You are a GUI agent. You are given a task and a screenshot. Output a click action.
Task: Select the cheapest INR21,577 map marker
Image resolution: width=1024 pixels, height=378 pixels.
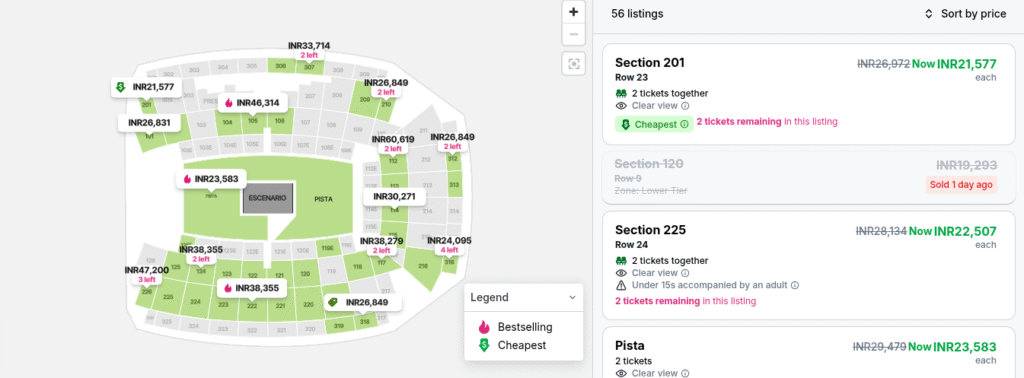point(146,87)
